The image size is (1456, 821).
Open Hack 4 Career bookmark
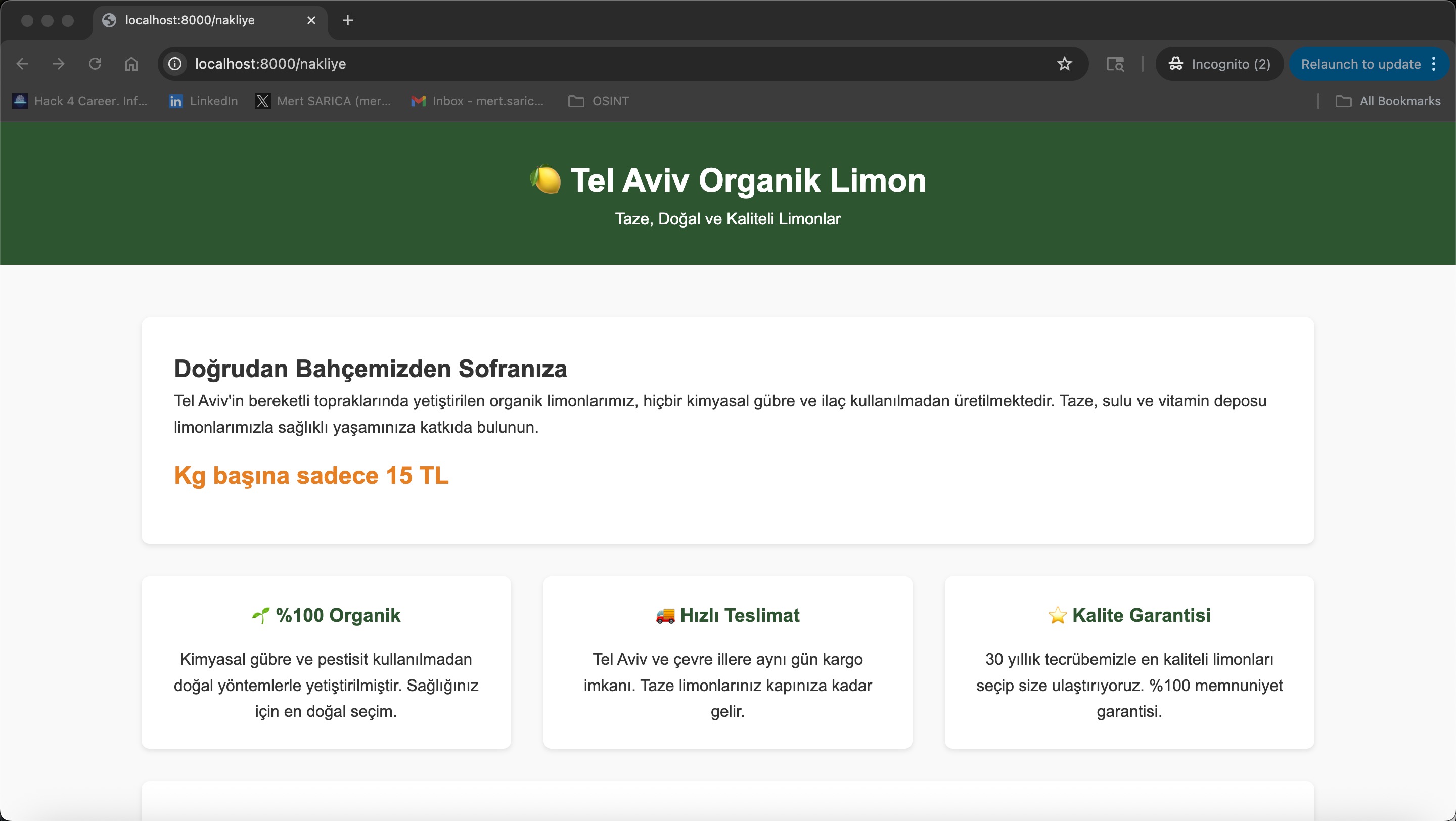coord(80,101)
